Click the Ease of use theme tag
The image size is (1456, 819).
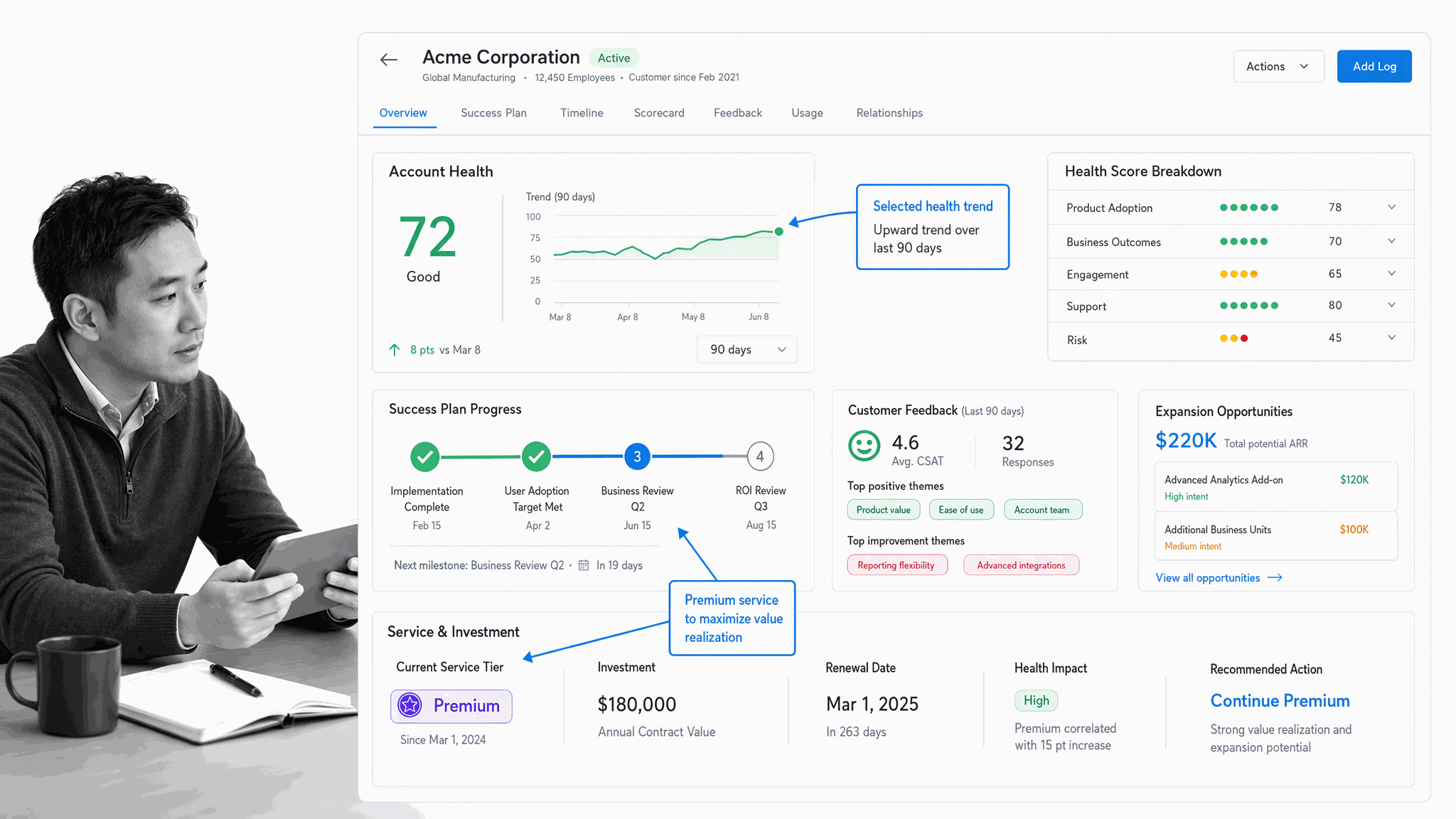click(961, 510)
